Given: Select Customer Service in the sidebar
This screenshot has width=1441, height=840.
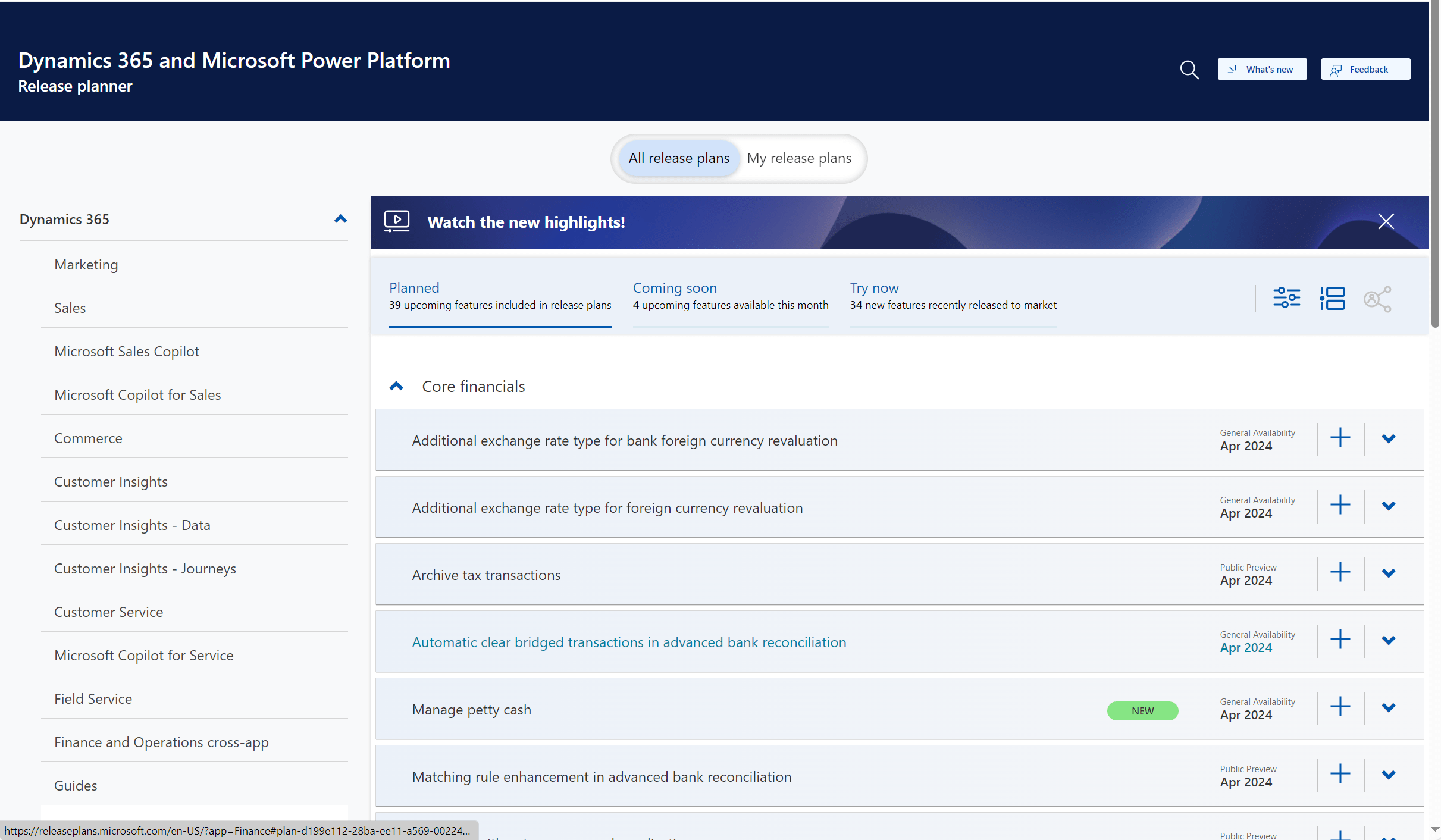Looking at the screenshot, I should tap(108, 612).
